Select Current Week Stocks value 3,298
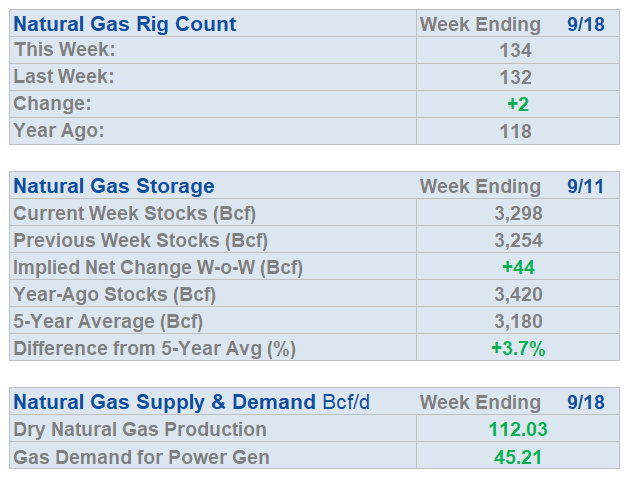Screen dimensions: 628x478 [x=518, y=213]
